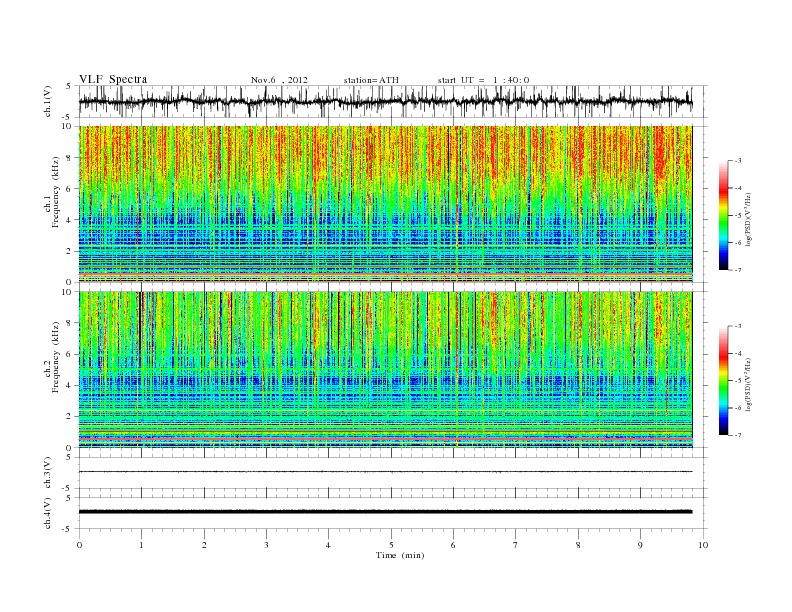The image size is (792, 612).
Task: Click the ch.2 spectrogram "2" kHz tick label
Action: tap(70, 416)
